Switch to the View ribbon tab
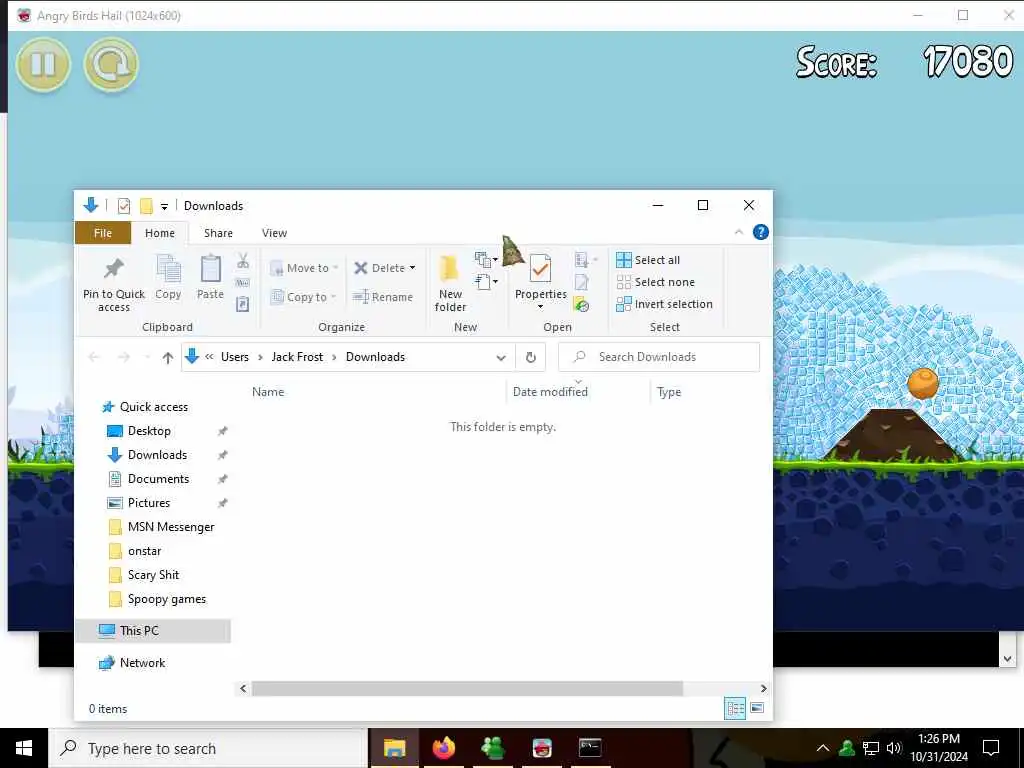1024x768 pixels. coord(274,233)
